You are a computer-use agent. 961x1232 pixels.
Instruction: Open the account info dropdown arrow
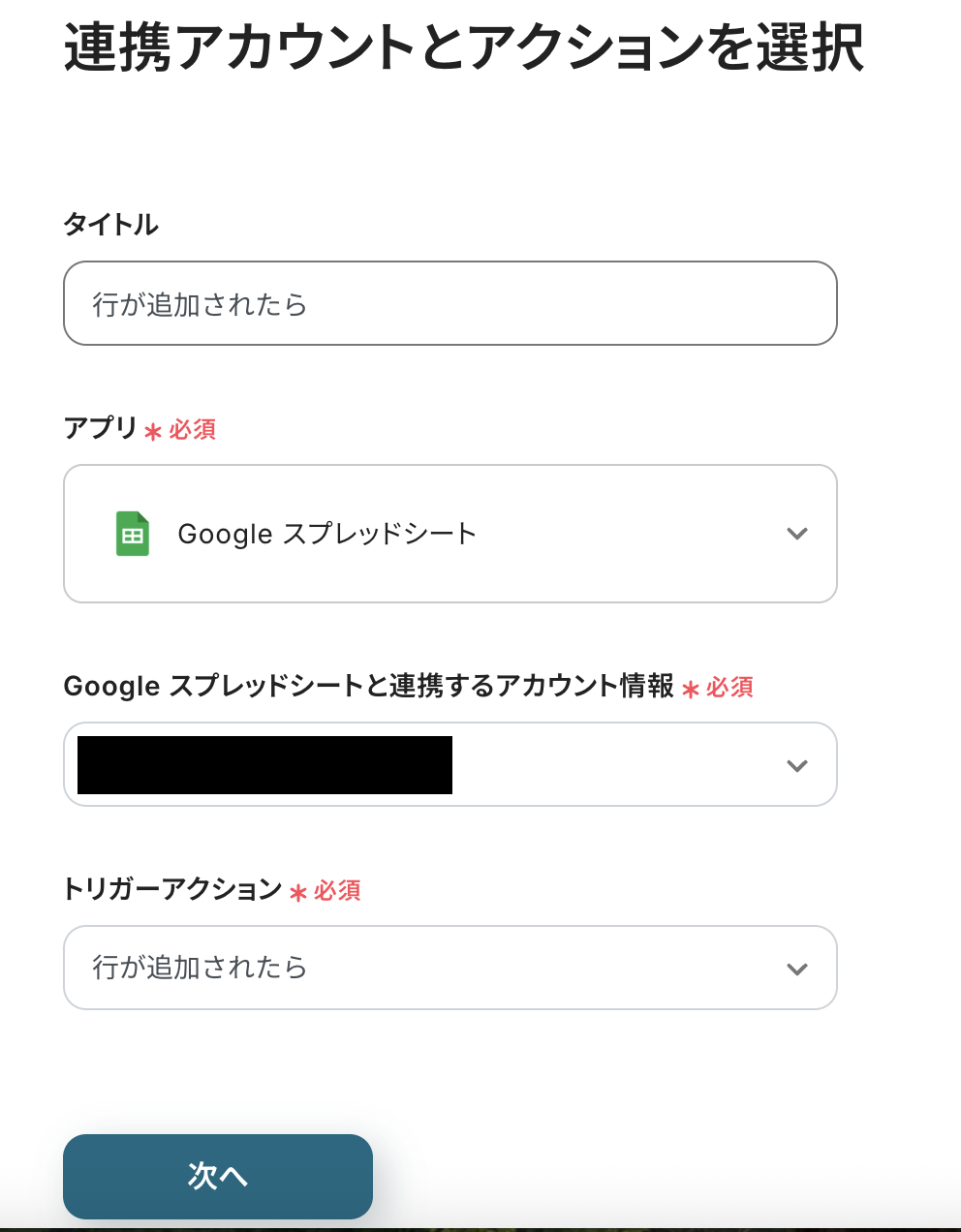click(x=797, y=766)
